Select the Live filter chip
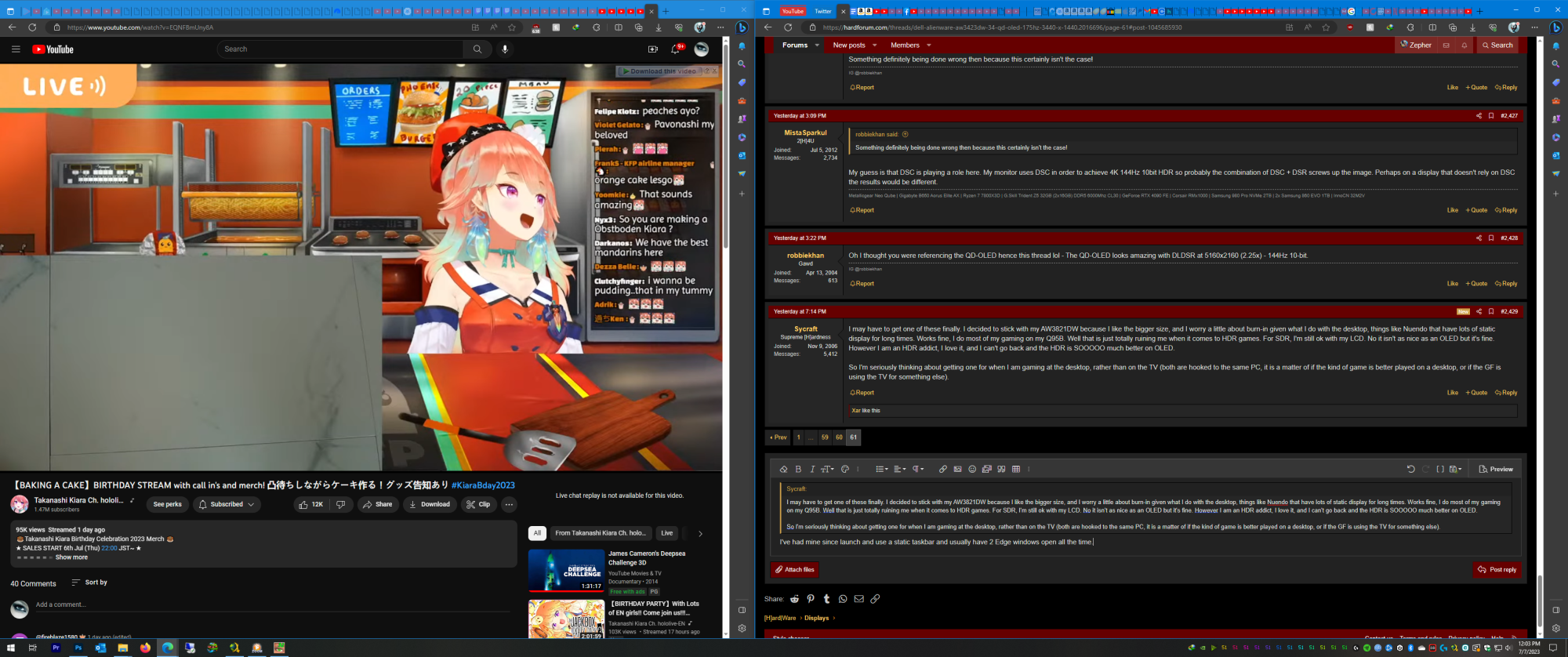1568x657 pixels. coord(666,533)
